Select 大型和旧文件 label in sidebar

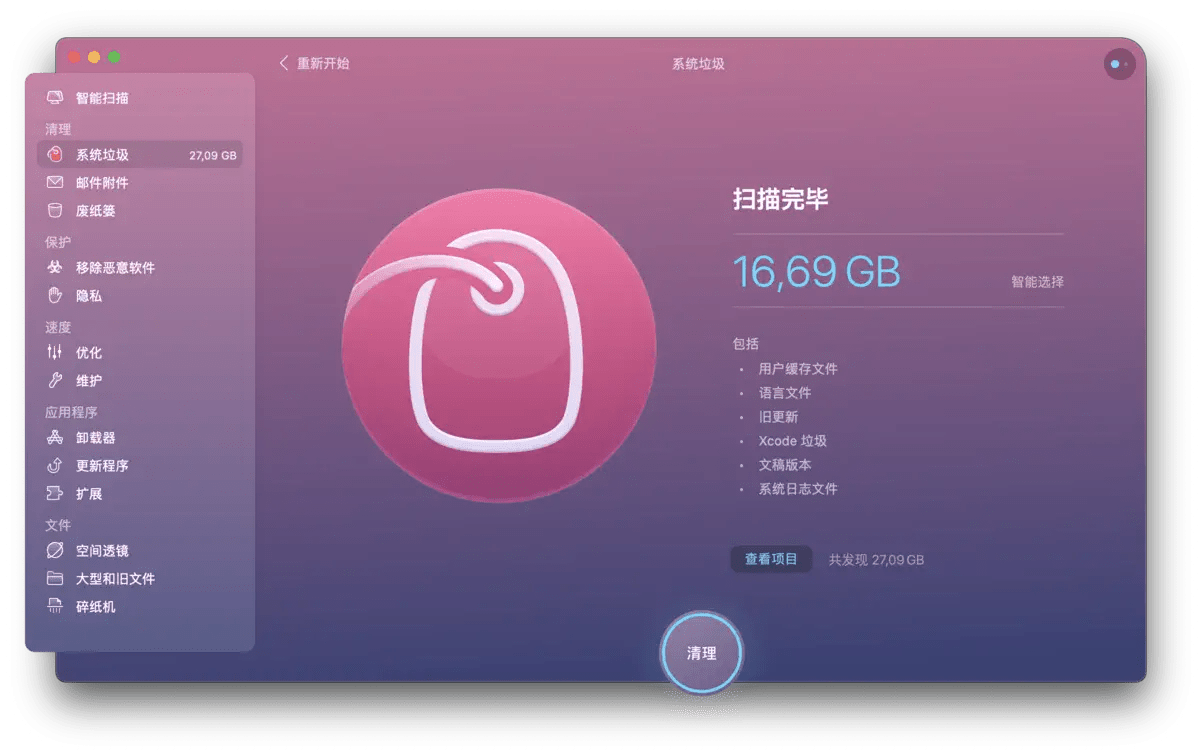tap(115, 579)
